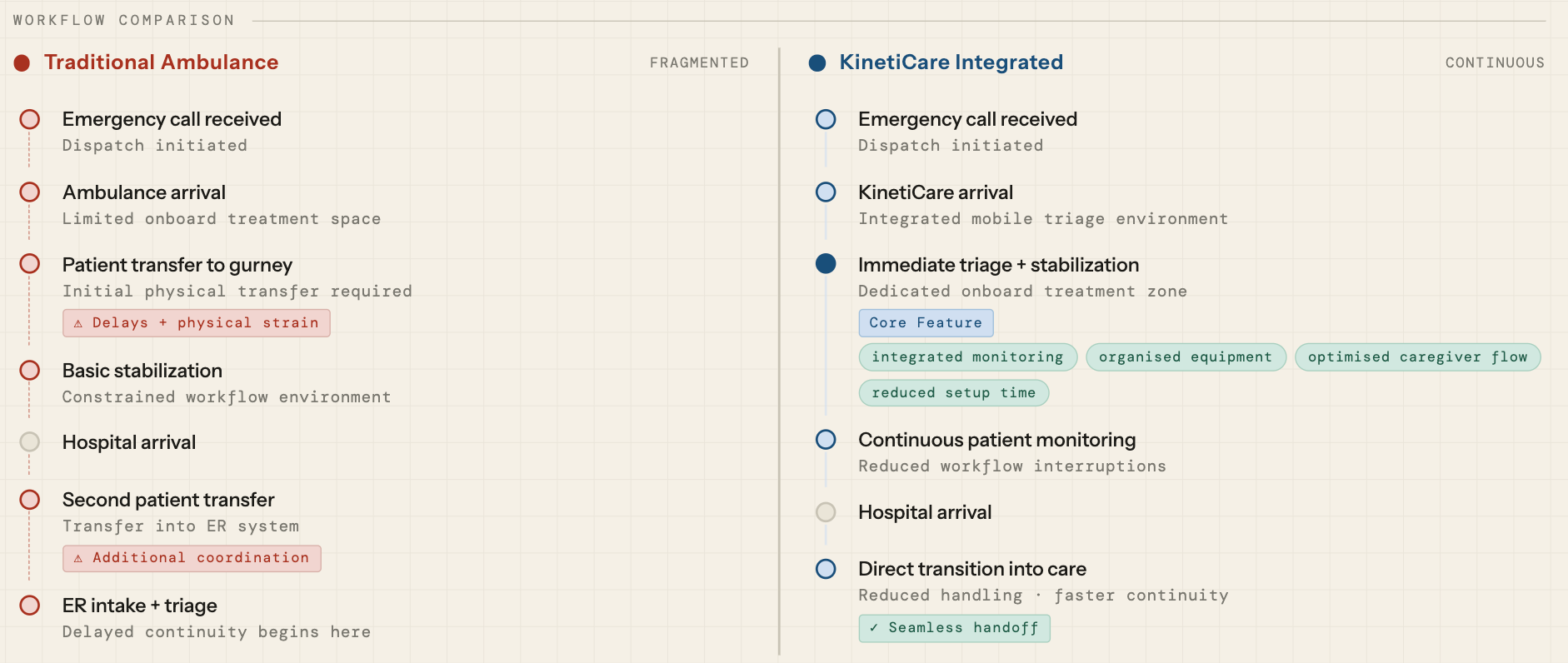The width and height of the screenshot is (1568, 663).
Task: Click the marker beside Patient transfer to gurney
Action: [30, 264]
